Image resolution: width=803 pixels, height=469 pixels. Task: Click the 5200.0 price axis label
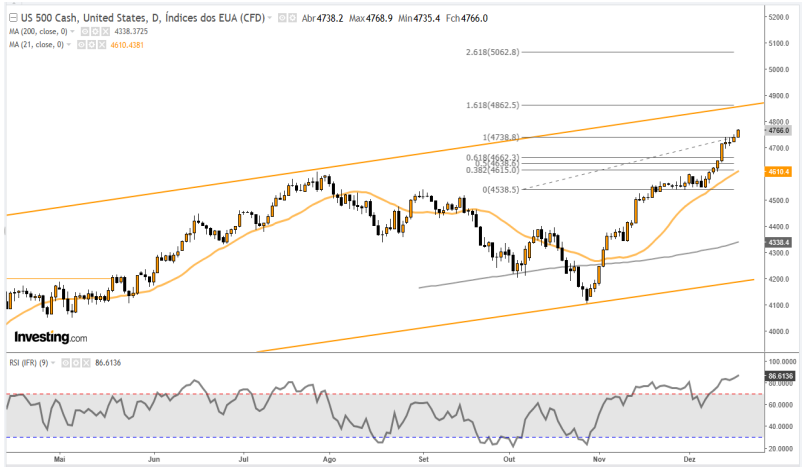(x=778, y=17)
